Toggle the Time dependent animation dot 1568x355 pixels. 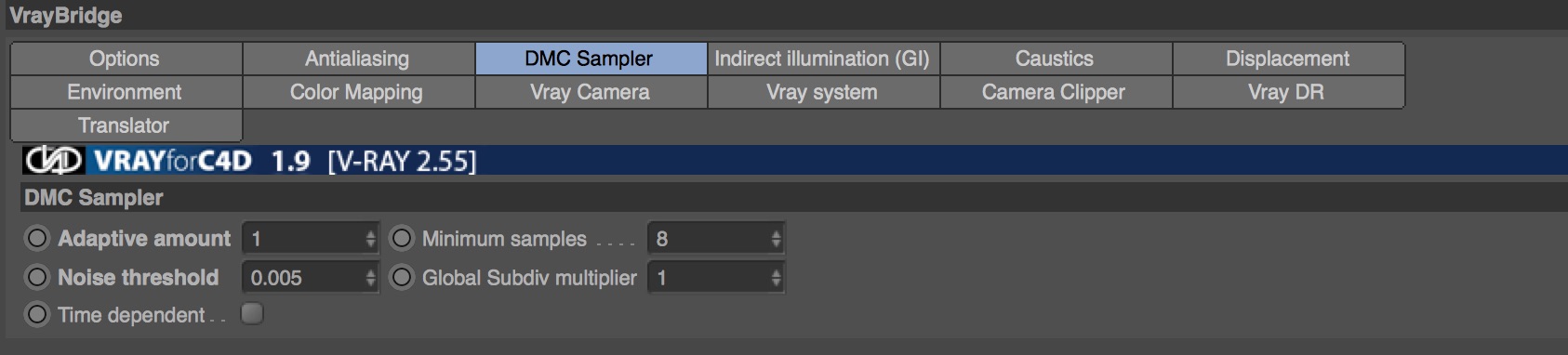click(36, 315)
